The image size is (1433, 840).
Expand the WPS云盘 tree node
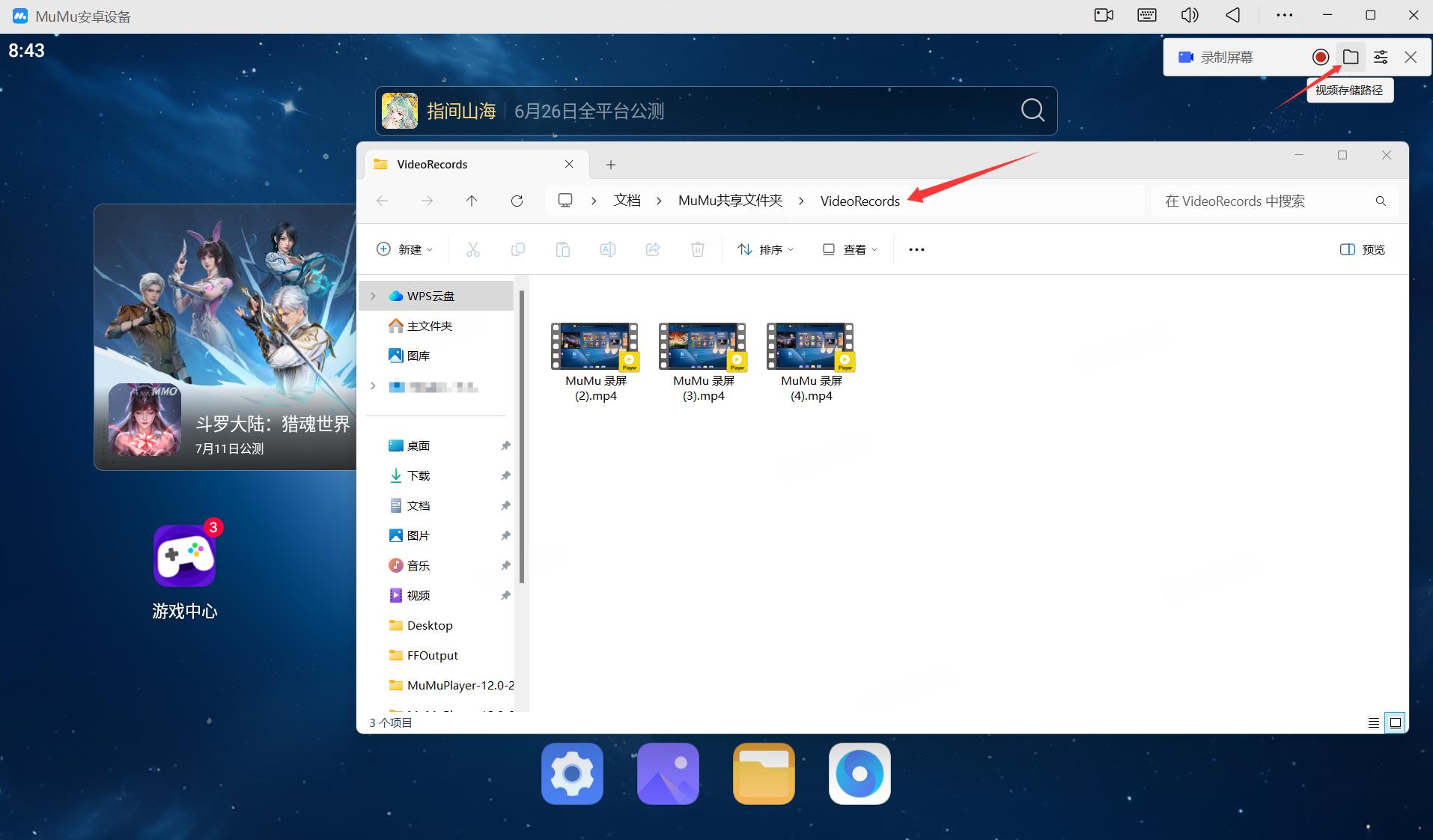click(373, 296)
